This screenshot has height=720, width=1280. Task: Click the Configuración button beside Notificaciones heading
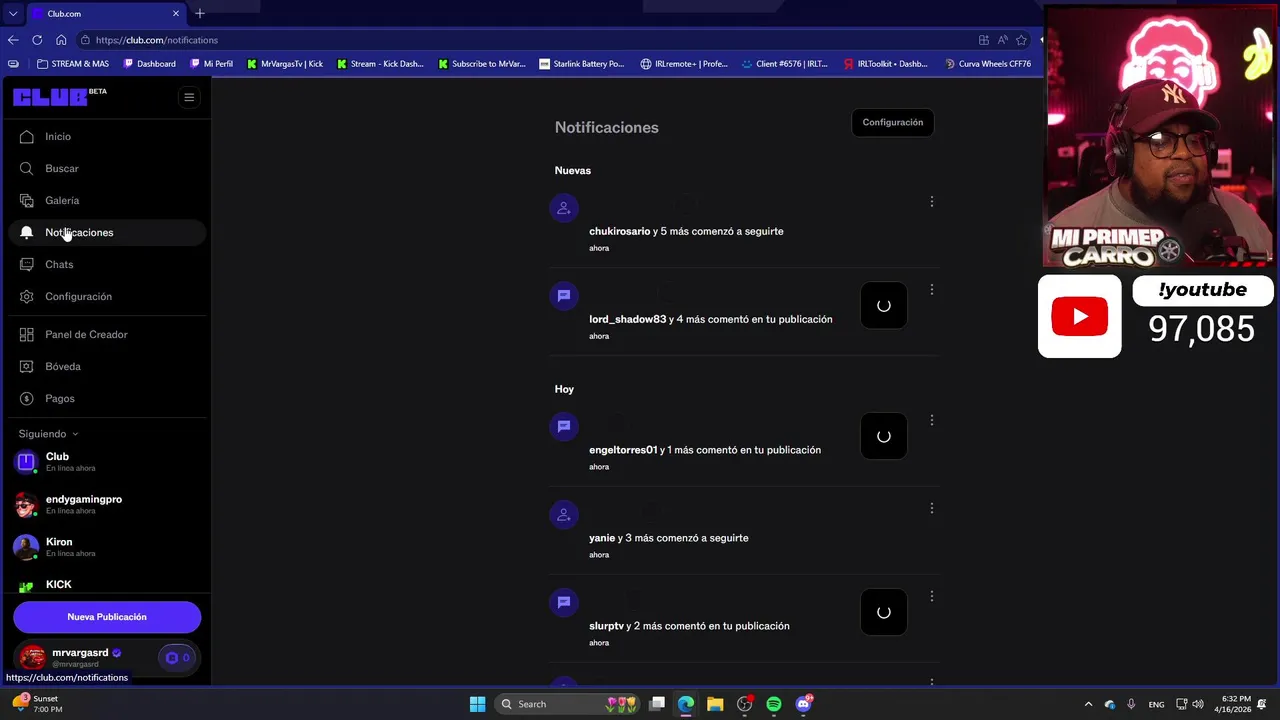(893, 123)
